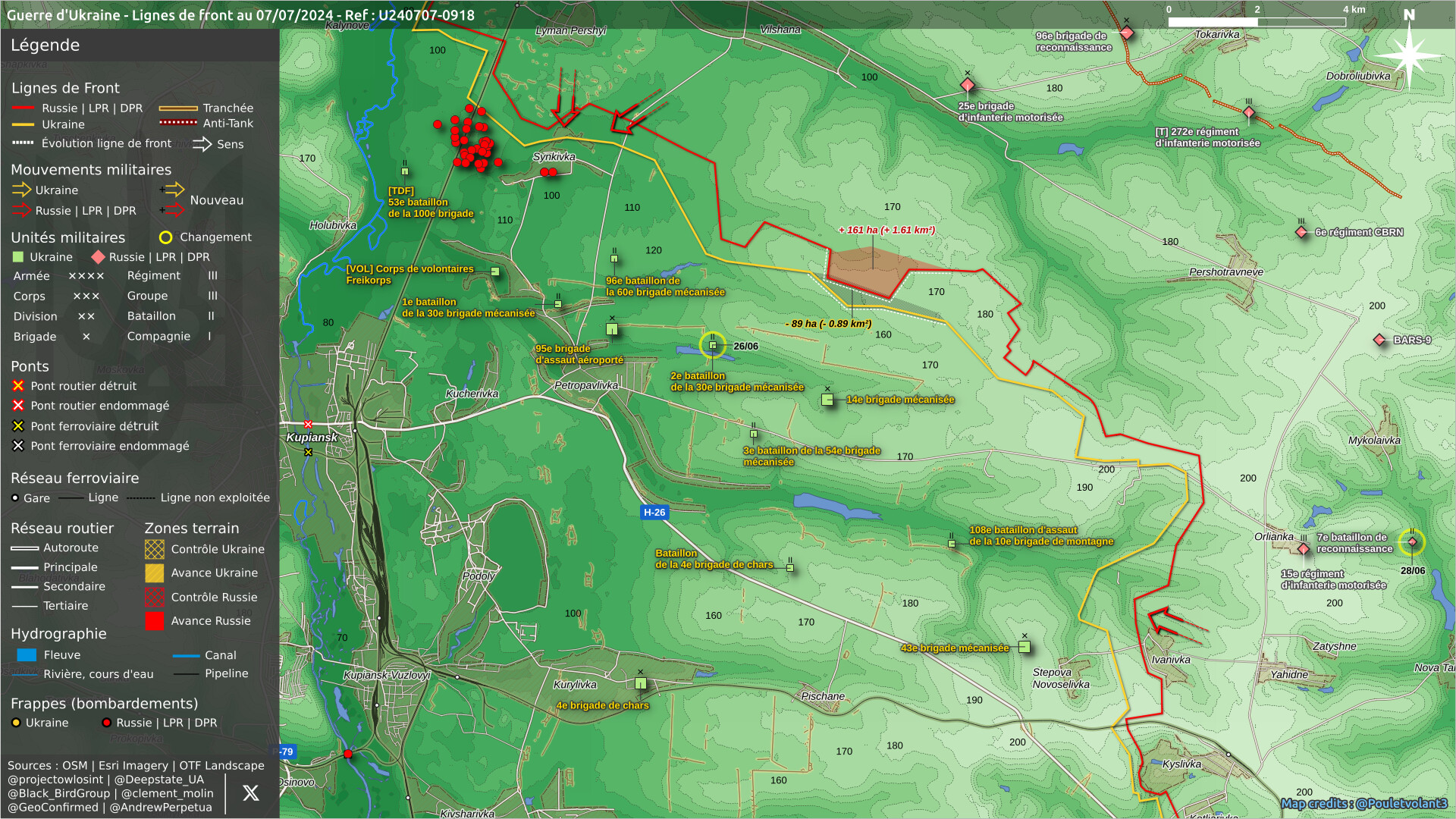Click the 4e brigade de chars unit marker

641,683
